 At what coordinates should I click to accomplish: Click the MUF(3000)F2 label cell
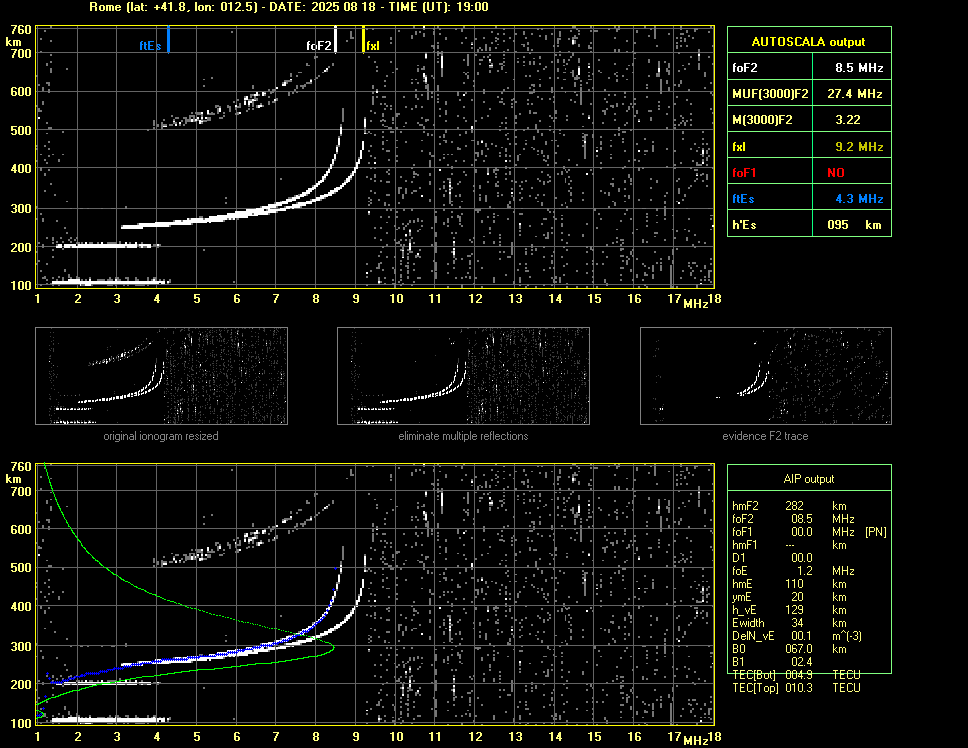[x=770, y=94]
